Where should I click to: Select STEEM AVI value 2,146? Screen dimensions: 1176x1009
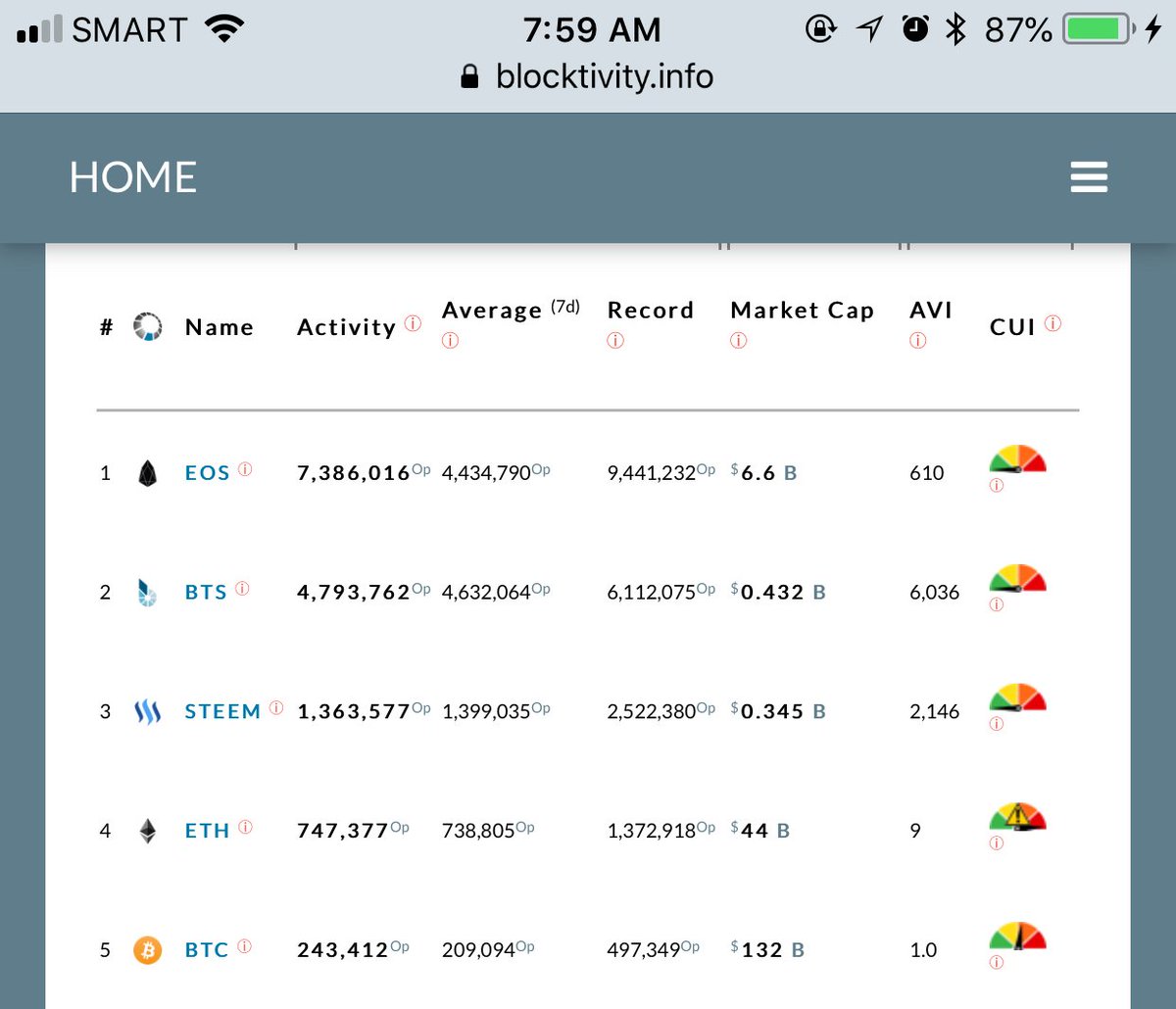pyautogui.click(x=935, y=712)
